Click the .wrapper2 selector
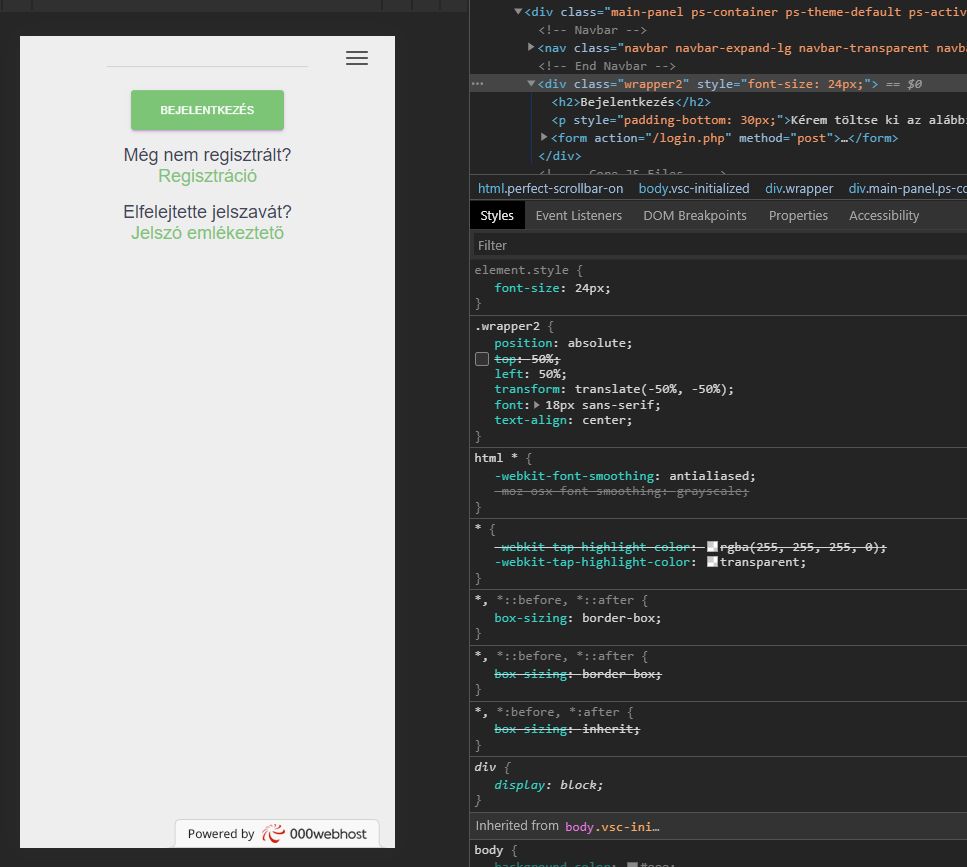 [507, 326]
